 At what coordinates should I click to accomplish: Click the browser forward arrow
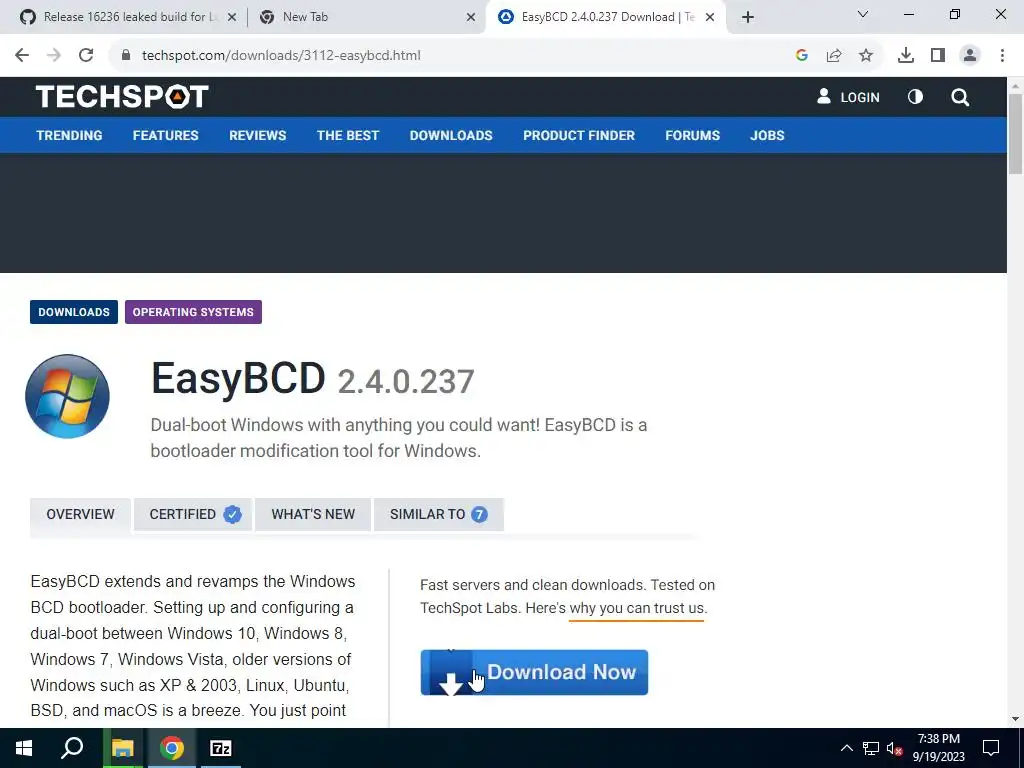coord(54,56)
